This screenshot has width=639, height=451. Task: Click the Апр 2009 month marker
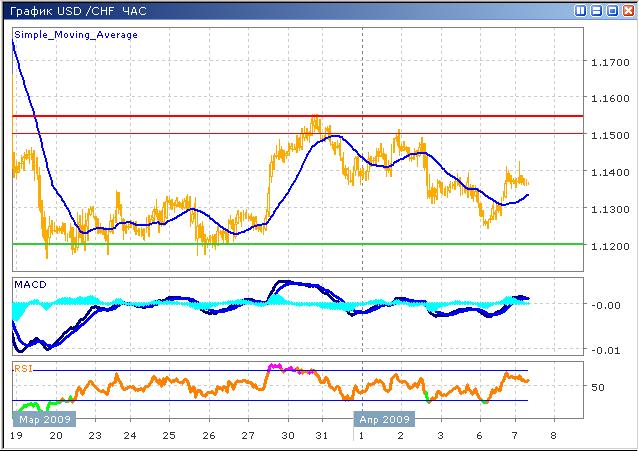point(384,420)
